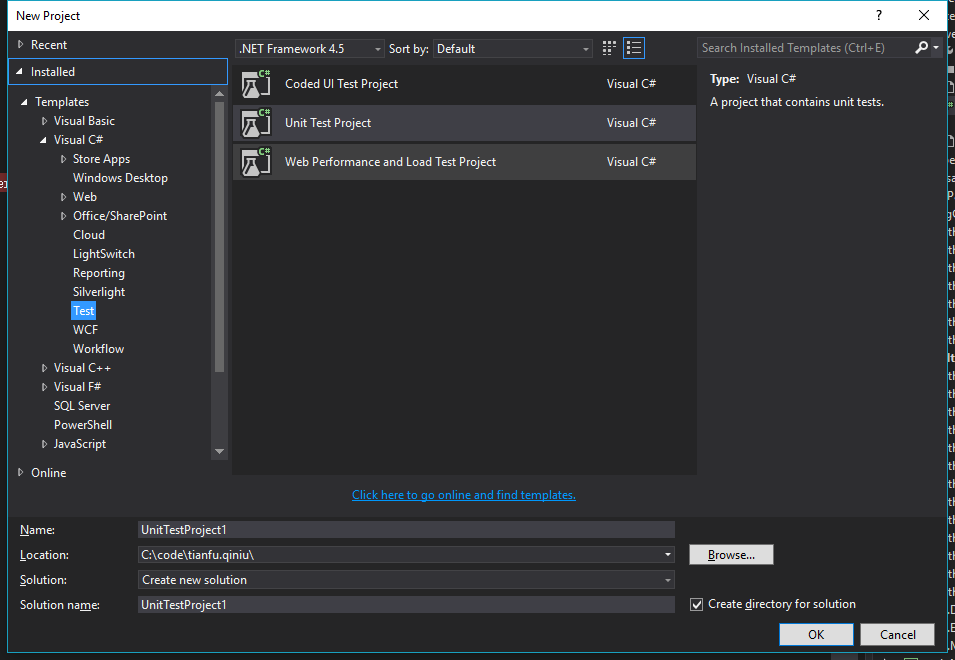Select the Test category
Viewport: 955px width, 660px height.
click(x=83, y=311)
